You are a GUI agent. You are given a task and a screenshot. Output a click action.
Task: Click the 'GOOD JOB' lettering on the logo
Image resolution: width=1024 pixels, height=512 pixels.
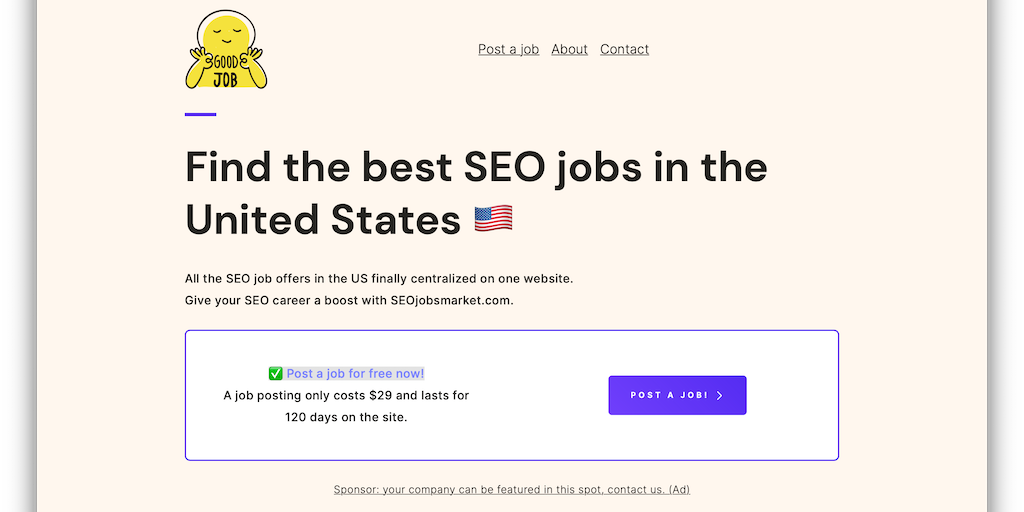point(226,70)
